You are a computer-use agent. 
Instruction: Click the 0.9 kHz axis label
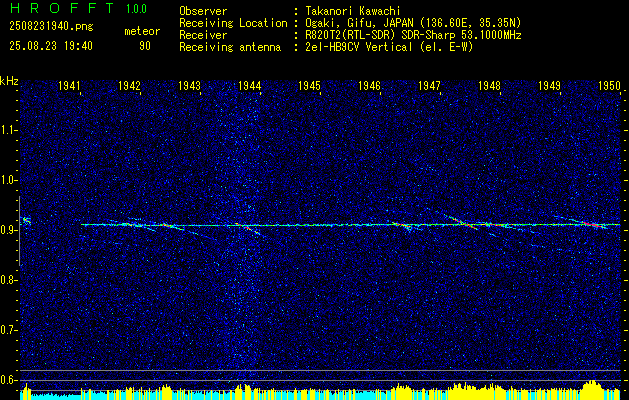click(8, 230)
